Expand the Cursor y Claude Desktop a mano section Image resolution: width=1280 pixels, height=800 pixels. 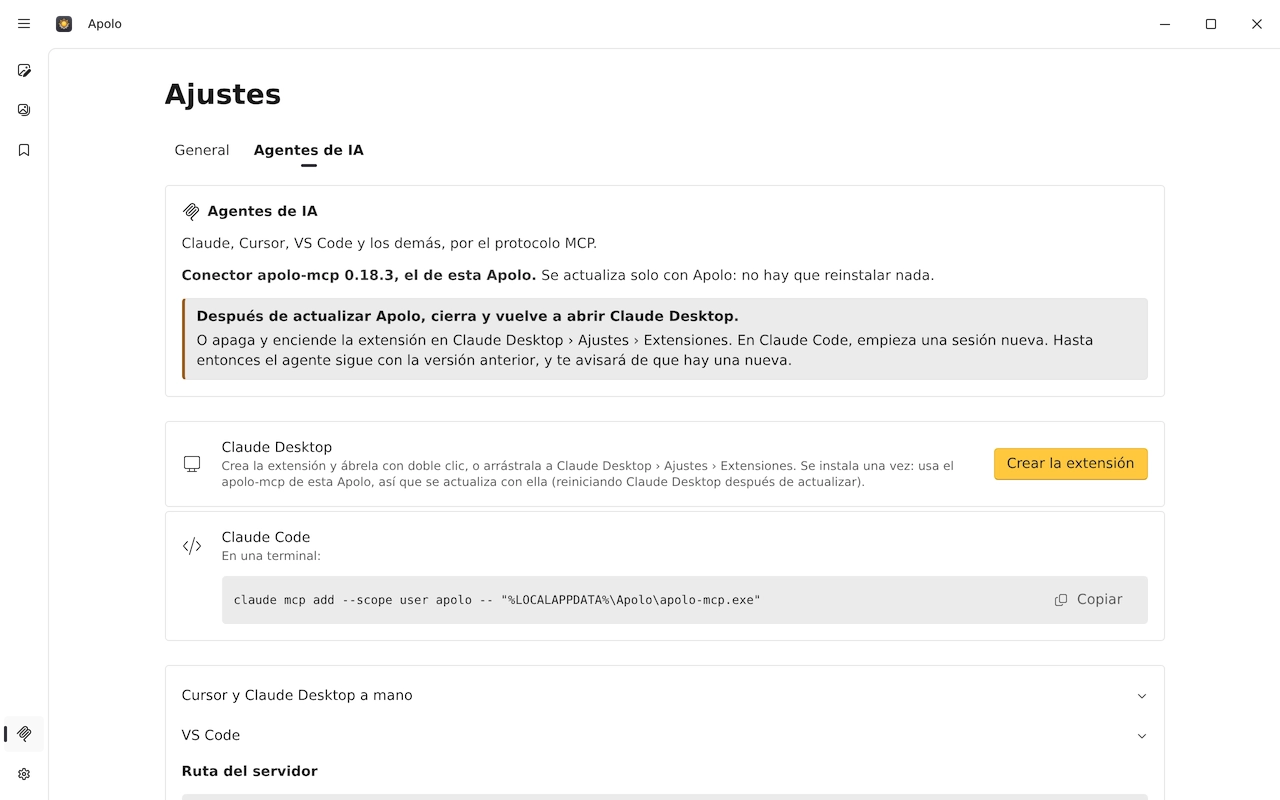coord(665,695)
